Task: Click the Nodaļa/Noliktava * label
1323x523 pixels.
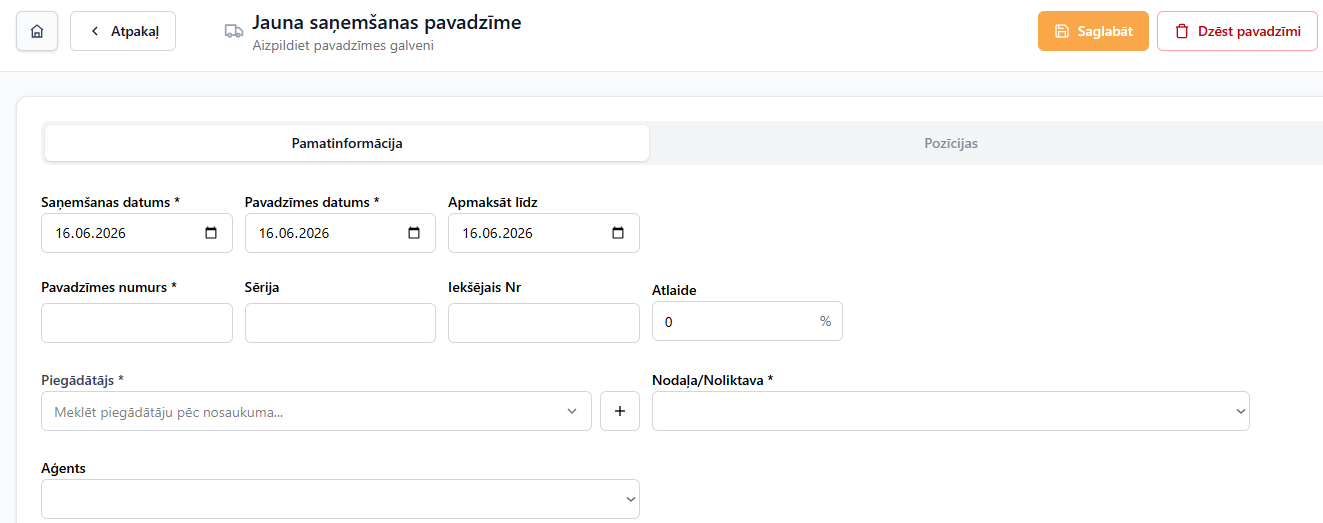Action: tap(713, 380)
